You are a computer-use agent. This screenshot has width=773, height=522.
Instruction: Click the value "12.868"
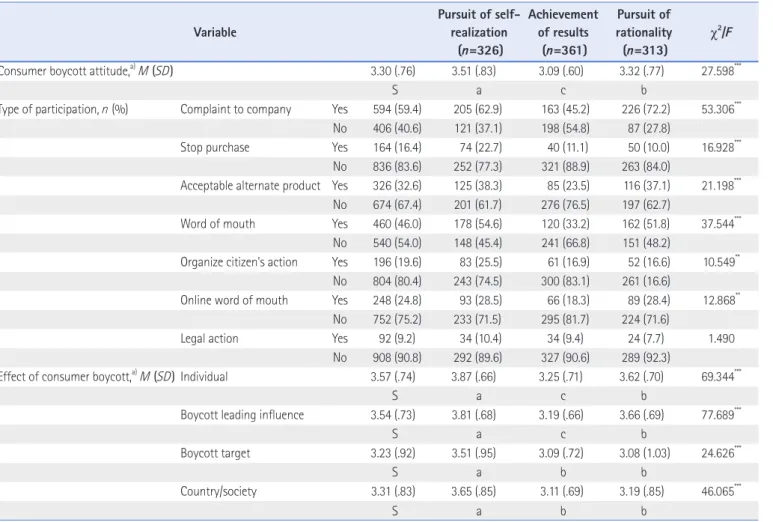tap(719, 300)
